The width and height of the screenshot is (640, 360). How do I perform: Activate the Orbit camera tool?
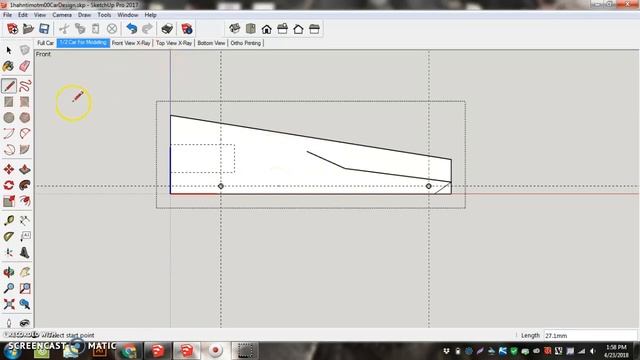9,272
